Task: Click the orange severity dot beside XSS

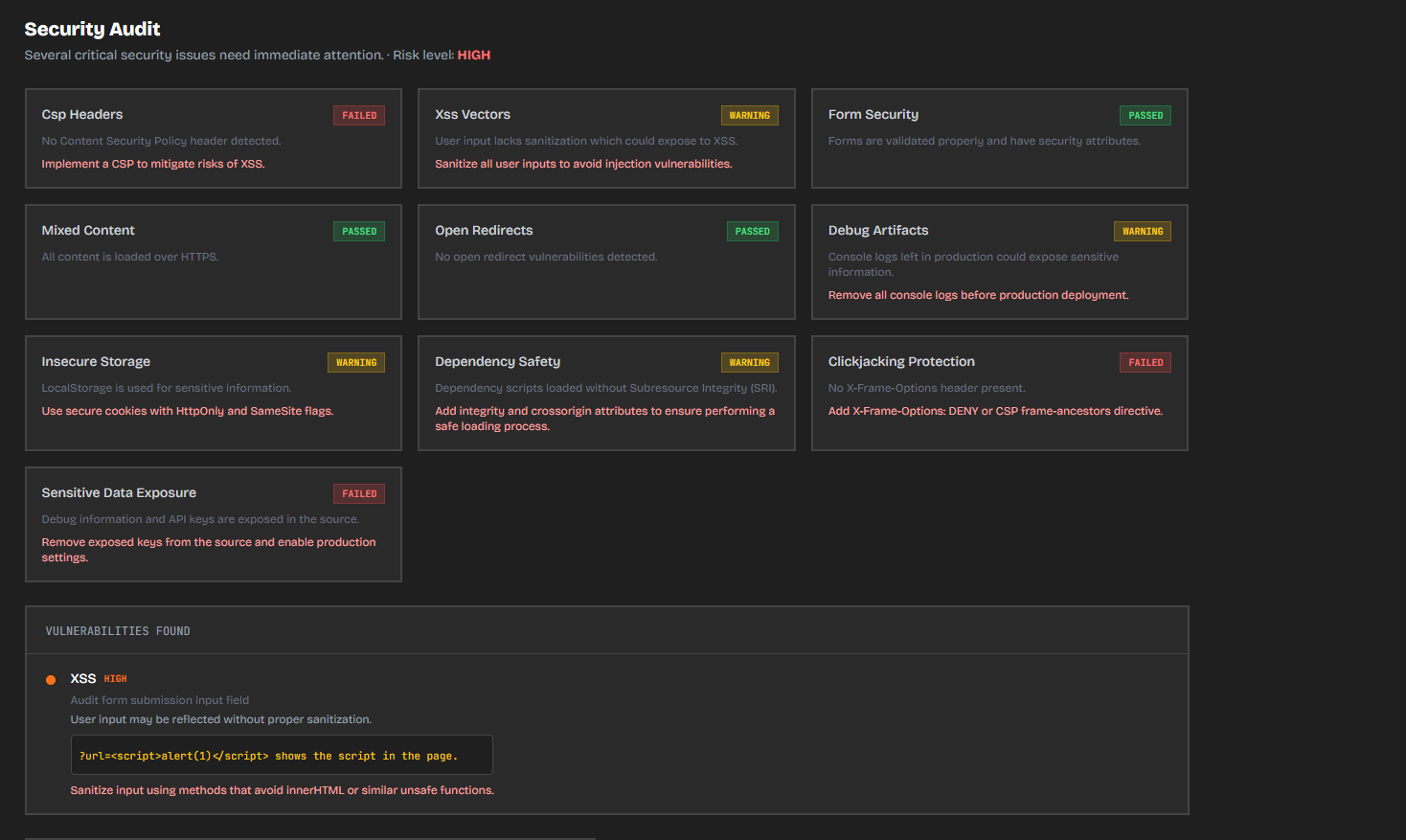Action: [x=50, y=680]
